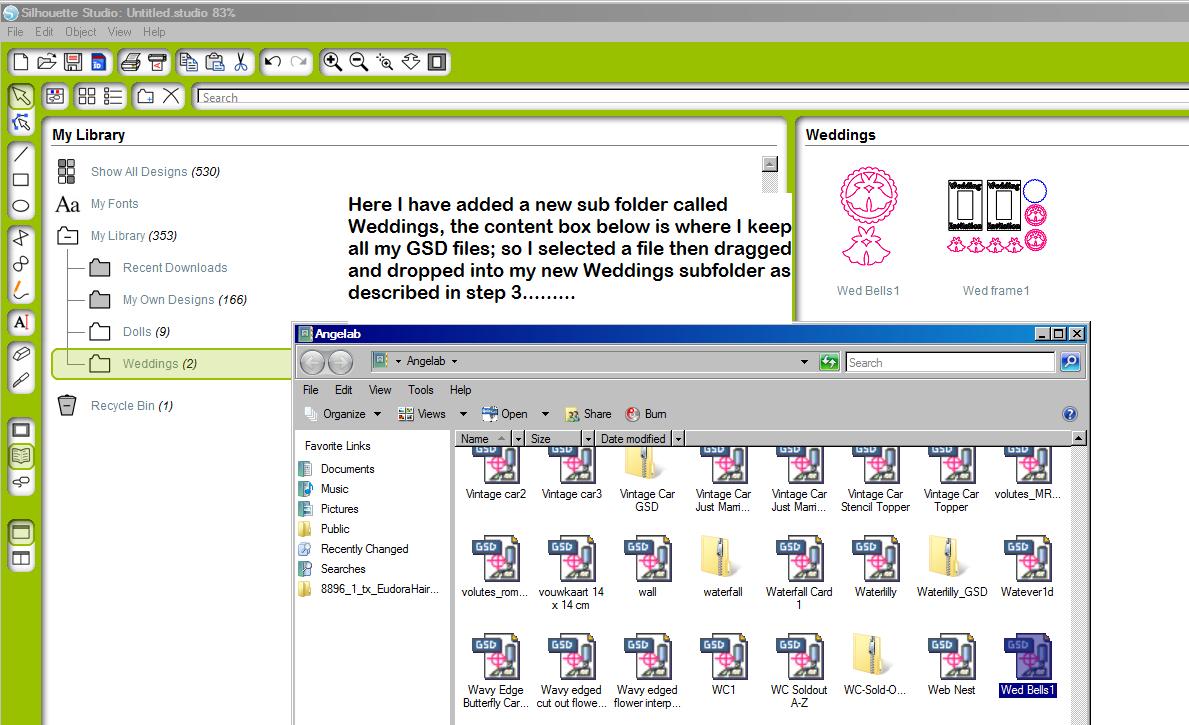Expand the Size column filter dropdown

[x=588, y=438]
